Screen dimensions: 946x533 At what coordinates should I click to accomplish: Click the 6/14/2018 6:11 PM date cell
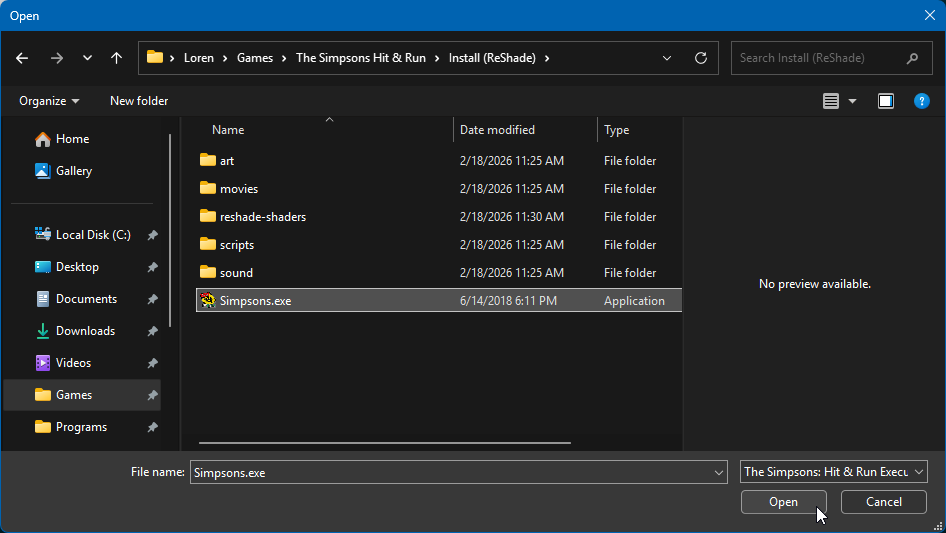click(x=508, y=301)
